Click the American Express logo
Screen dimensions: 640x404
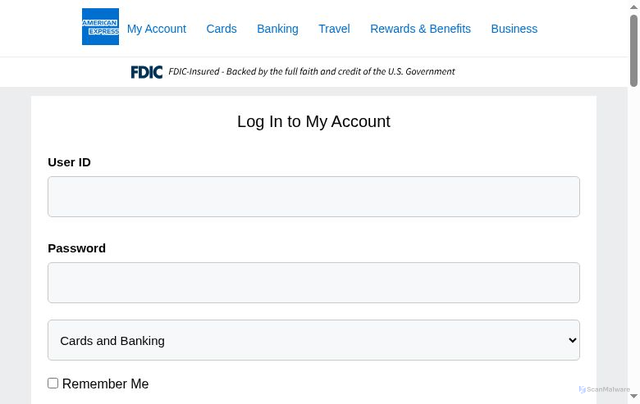coord(100,27)
